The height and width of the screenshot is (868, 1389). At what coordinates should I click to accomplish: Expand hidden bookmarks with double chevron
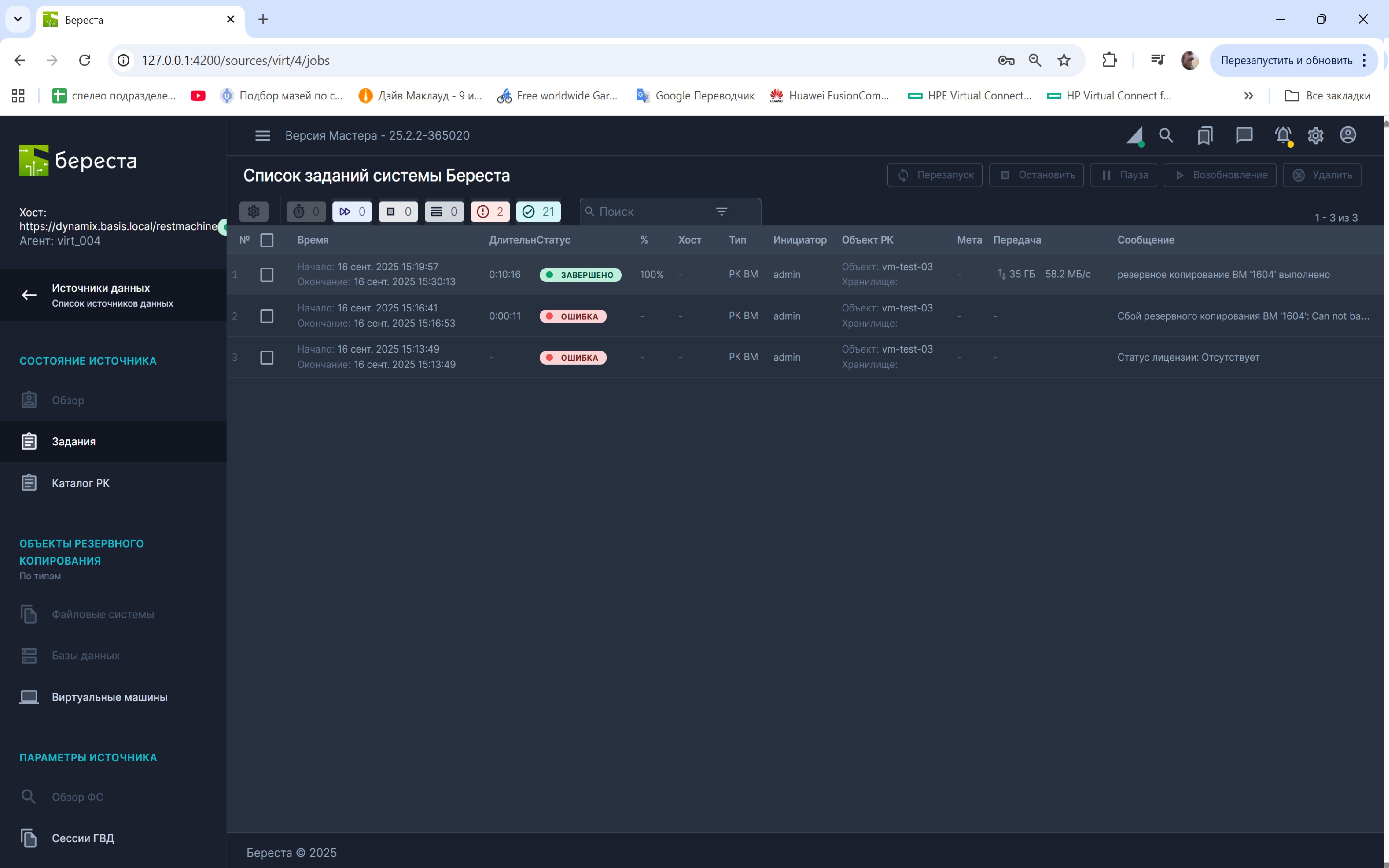click(x=1248, y=96)
